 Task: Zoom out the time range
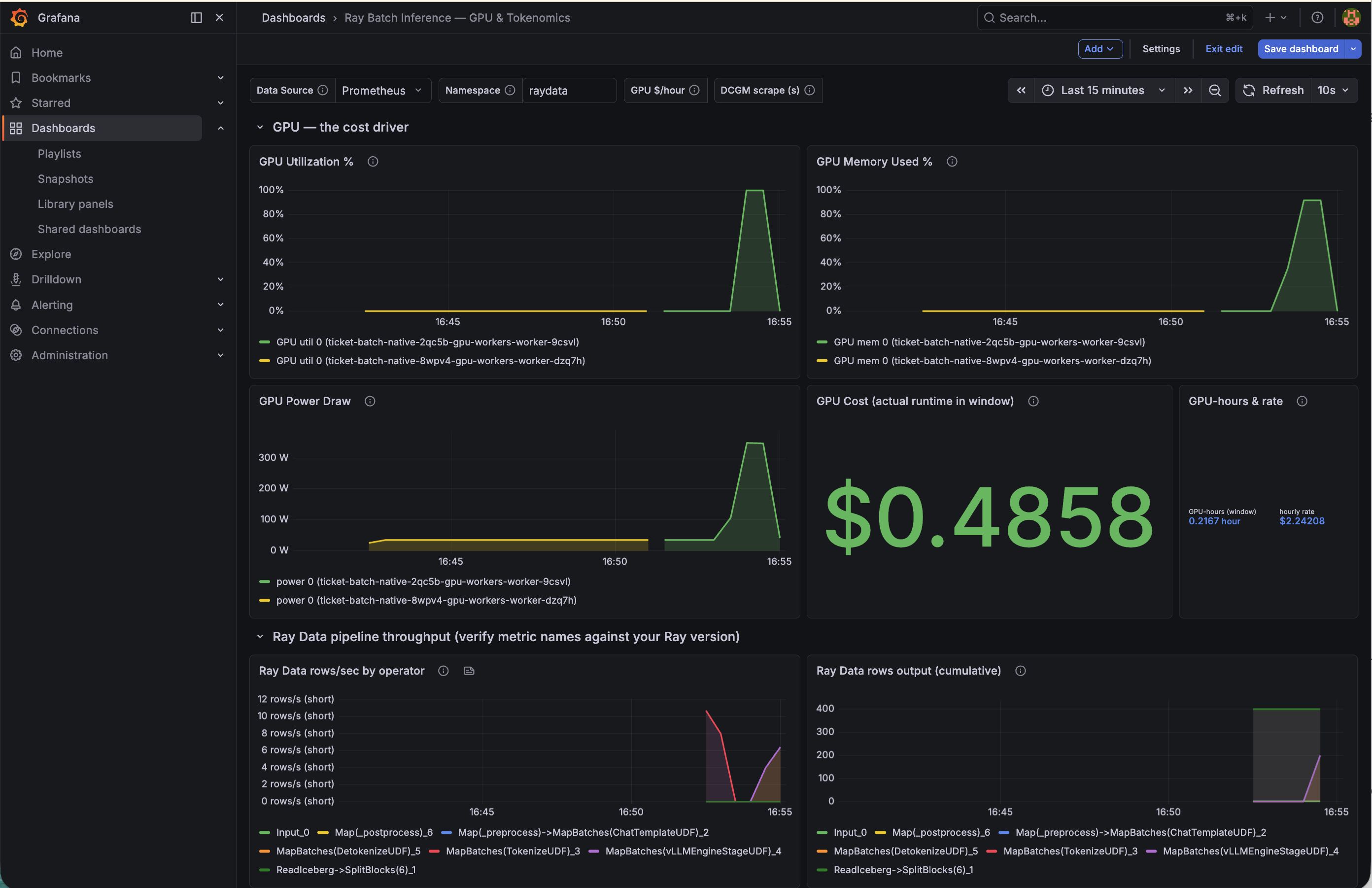click(x=1215, y=91)
